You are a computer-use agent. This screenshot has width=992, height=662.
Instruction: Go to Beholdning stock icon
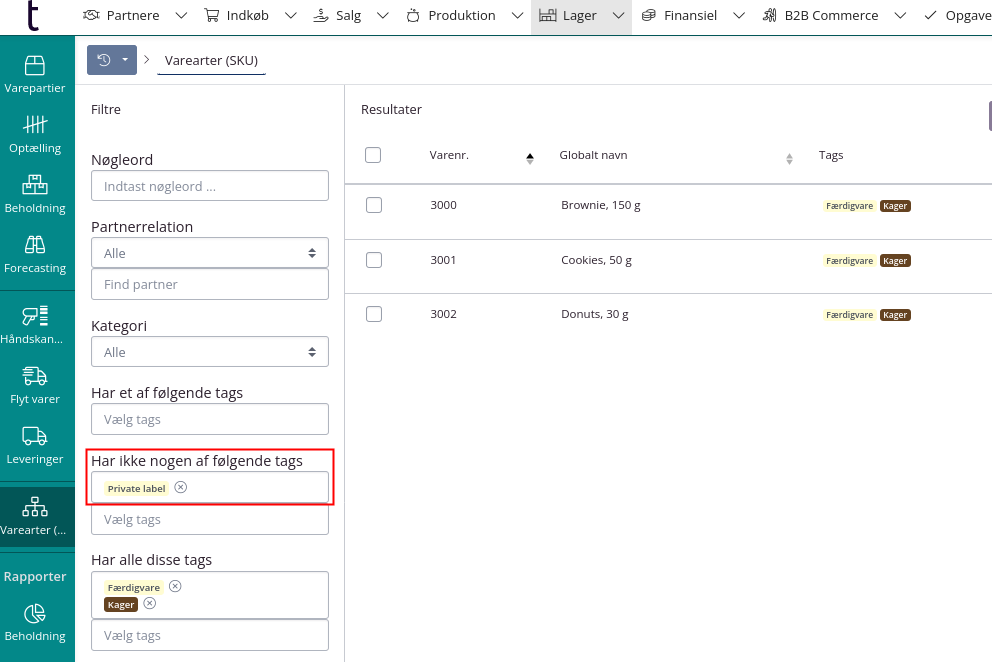tap(35, 185)
